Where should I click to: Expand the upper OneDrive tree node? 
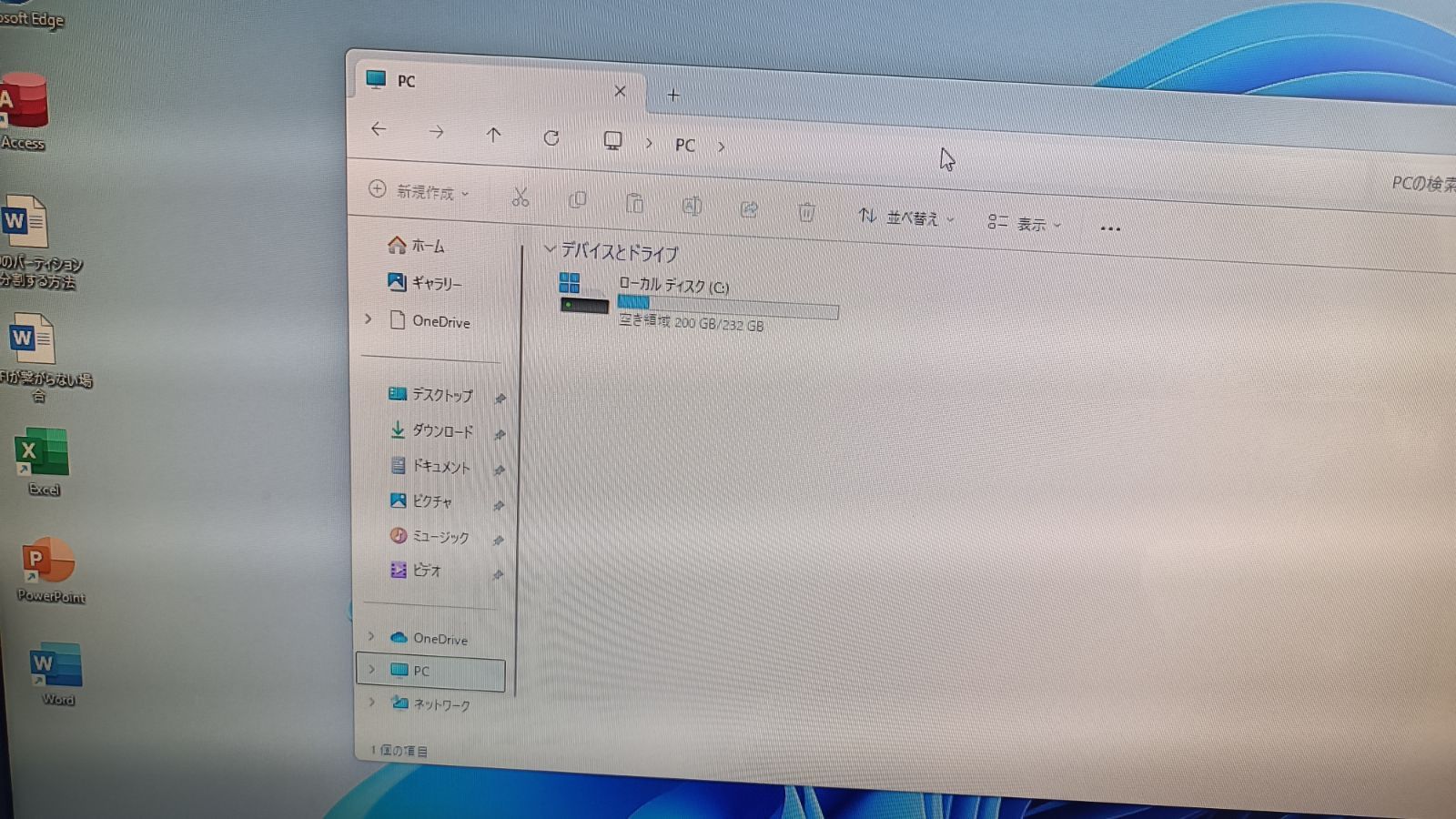(369, 318)
